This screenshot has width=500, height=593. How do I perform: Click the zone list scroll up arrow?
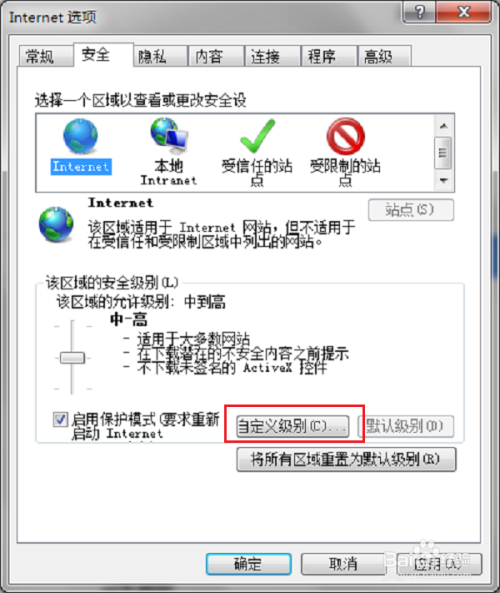point(444,126)
